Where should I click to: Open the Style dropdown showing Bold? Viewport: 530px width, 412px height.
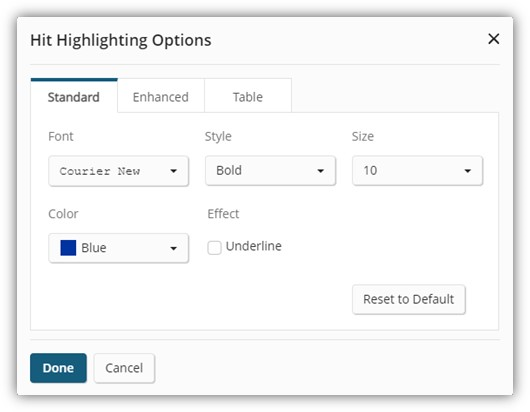270,171
